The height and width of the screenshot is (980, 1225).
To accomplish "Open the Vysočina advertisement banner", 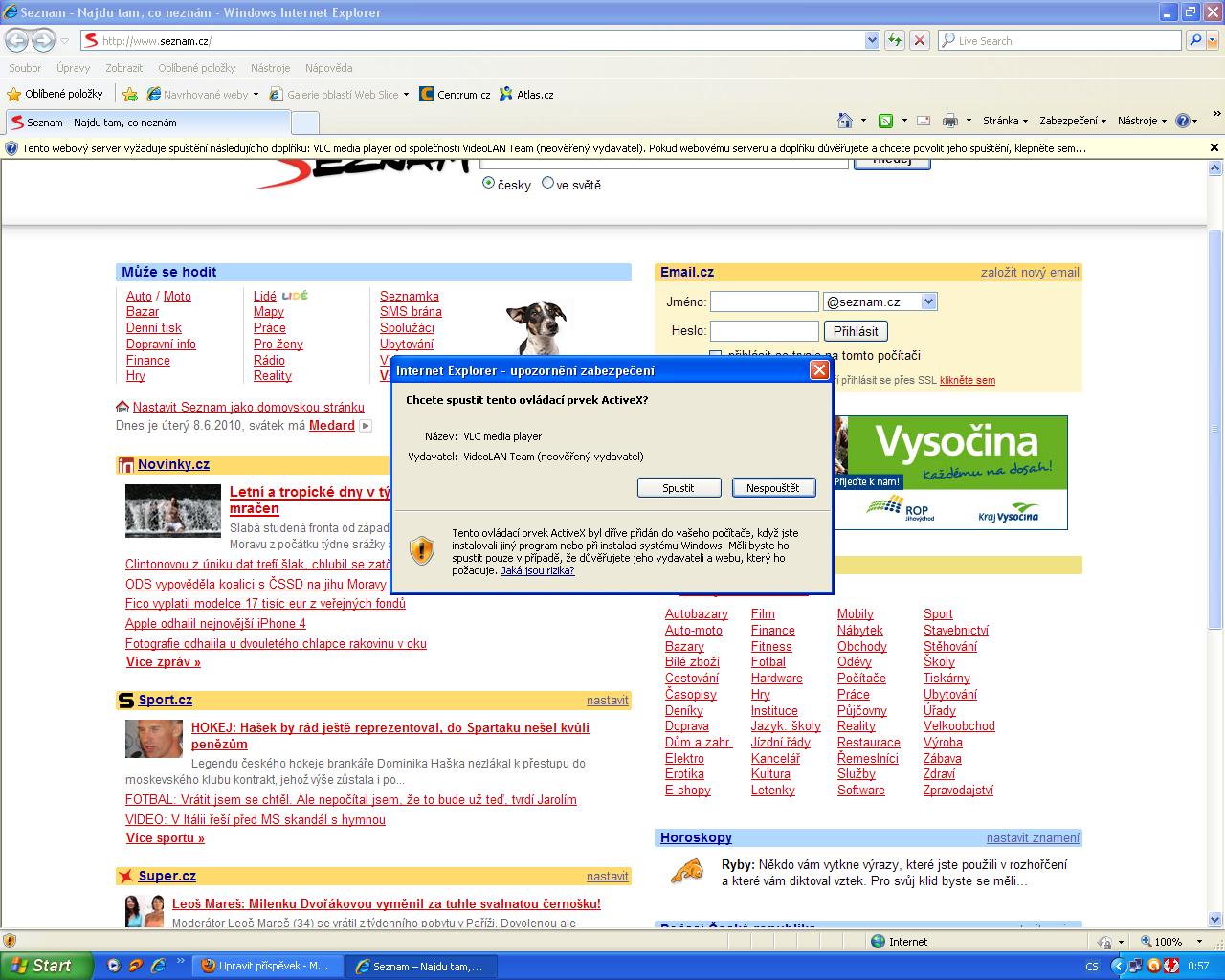I will [949, 473].
